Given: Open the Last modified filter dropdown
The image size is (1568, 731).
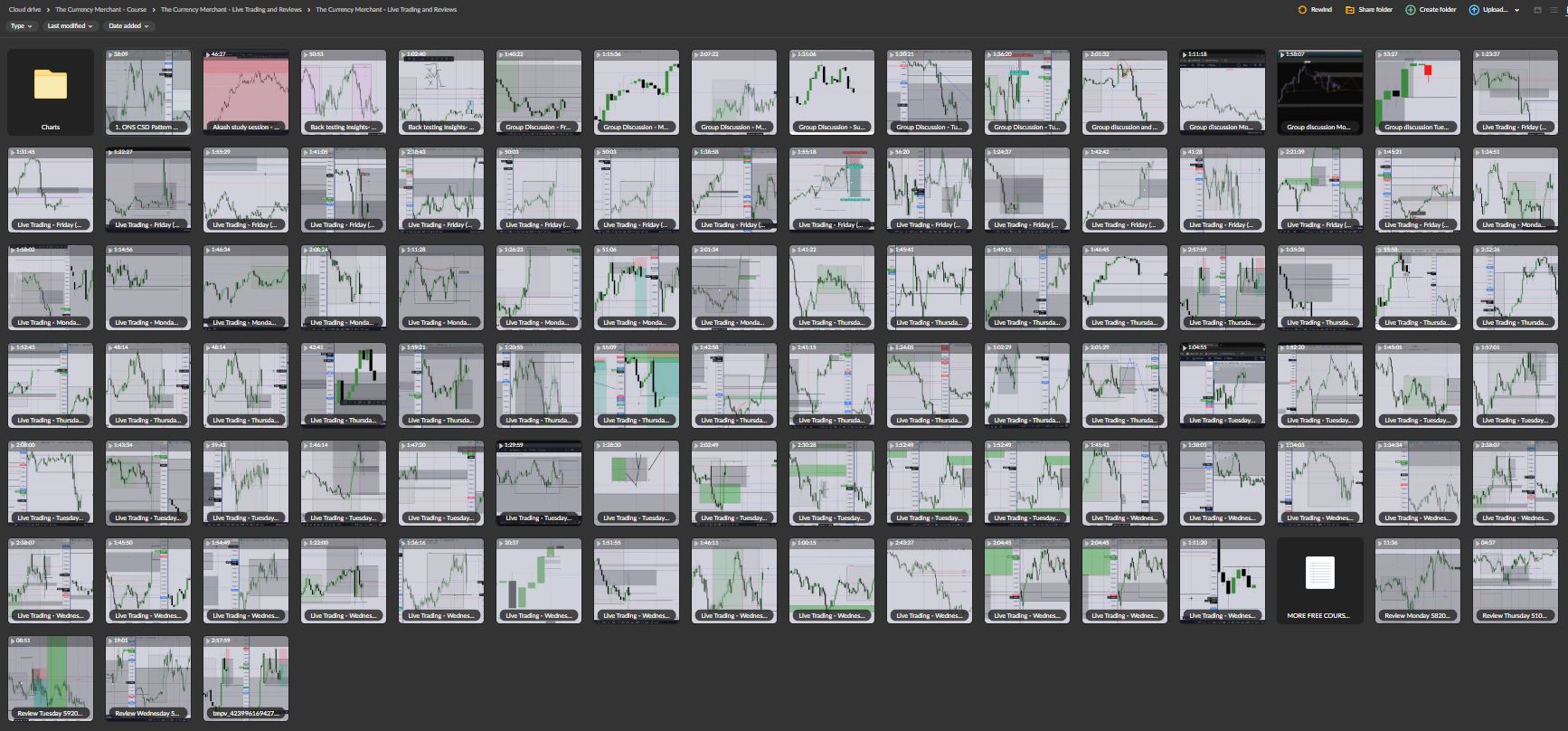Looking at the screenshot, I should pyautogui.click(x=70, y=26).
